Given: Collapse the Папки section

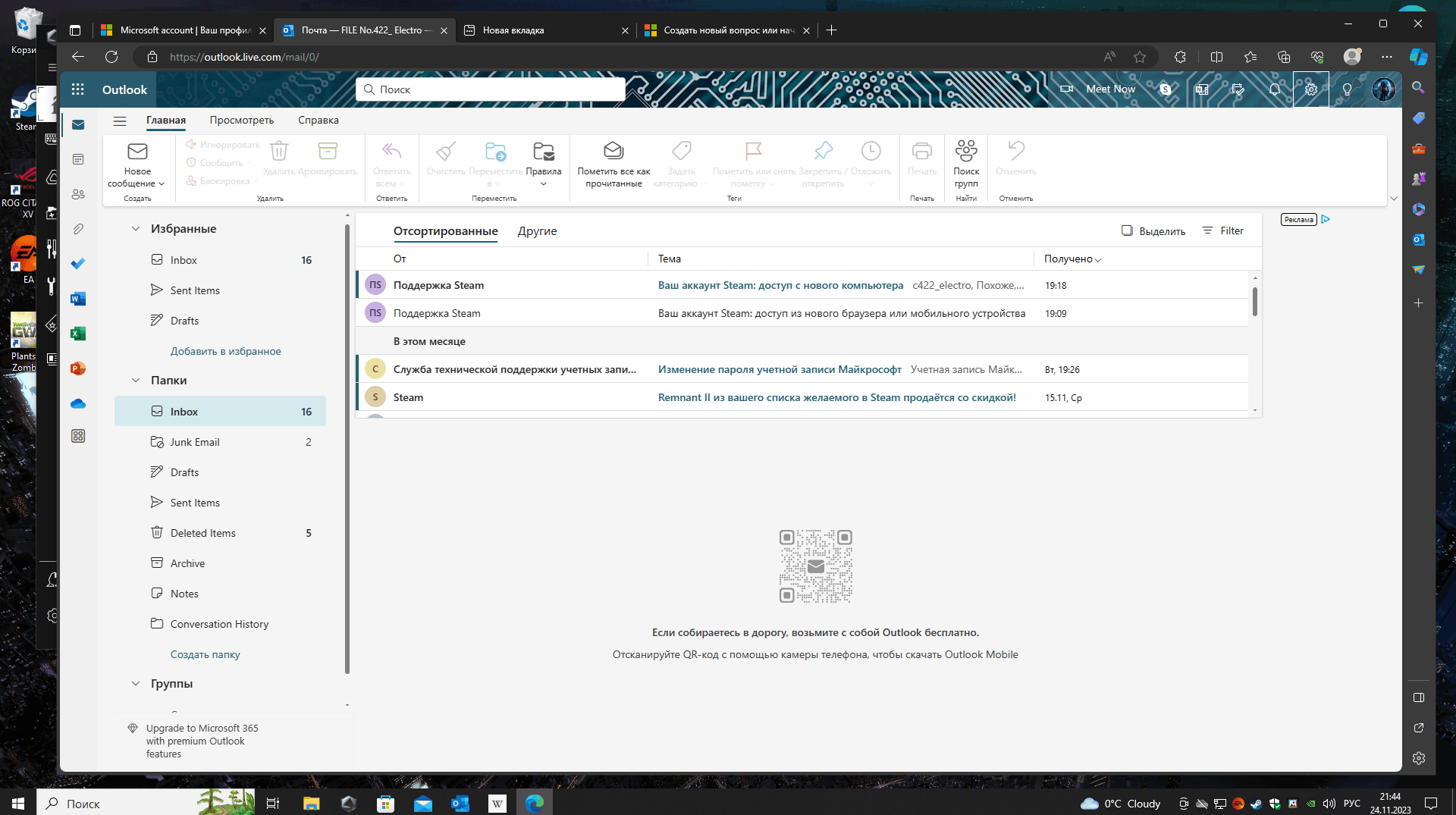Looking at the screenshot, I should point(136,381).
